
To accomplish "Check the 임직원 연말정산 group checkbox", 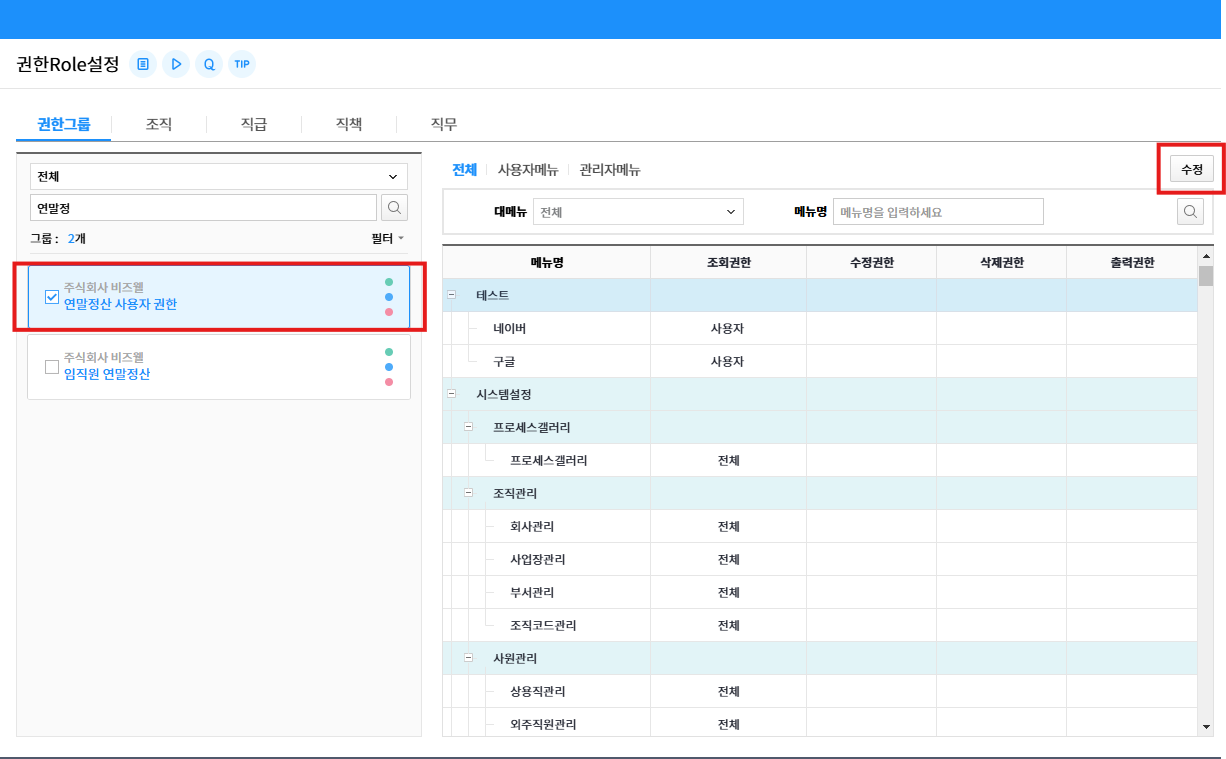I will point(52,367).
